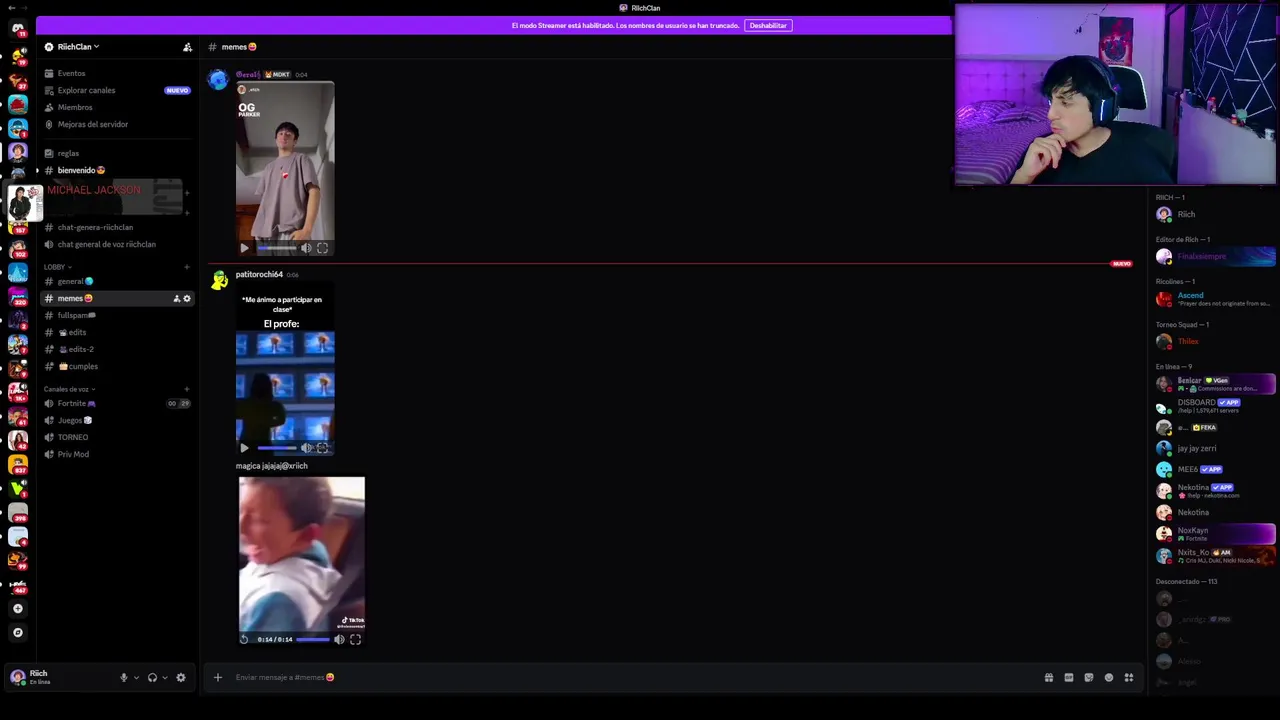Open user settings gear
The image size is (1280, 720).
coord(181,677)
